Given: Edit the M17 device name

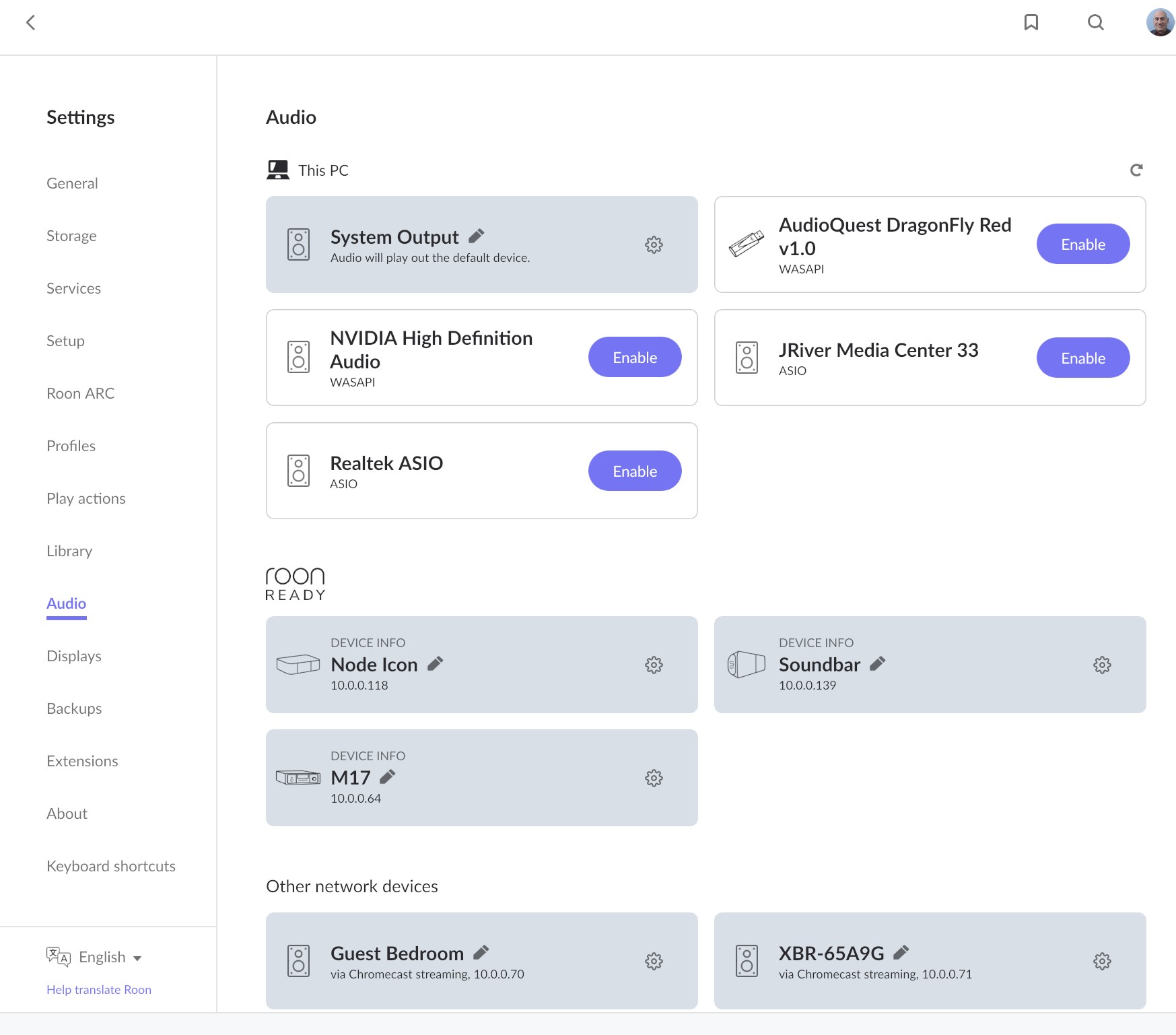Looking at the screenshot, I should click(387, 776).
